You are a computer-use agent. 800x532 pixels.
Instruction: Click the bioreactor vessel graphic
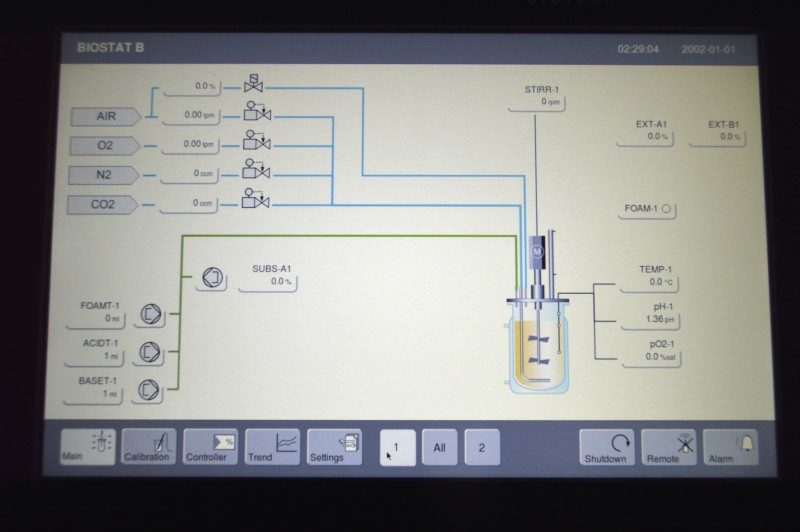pos(539,345)
